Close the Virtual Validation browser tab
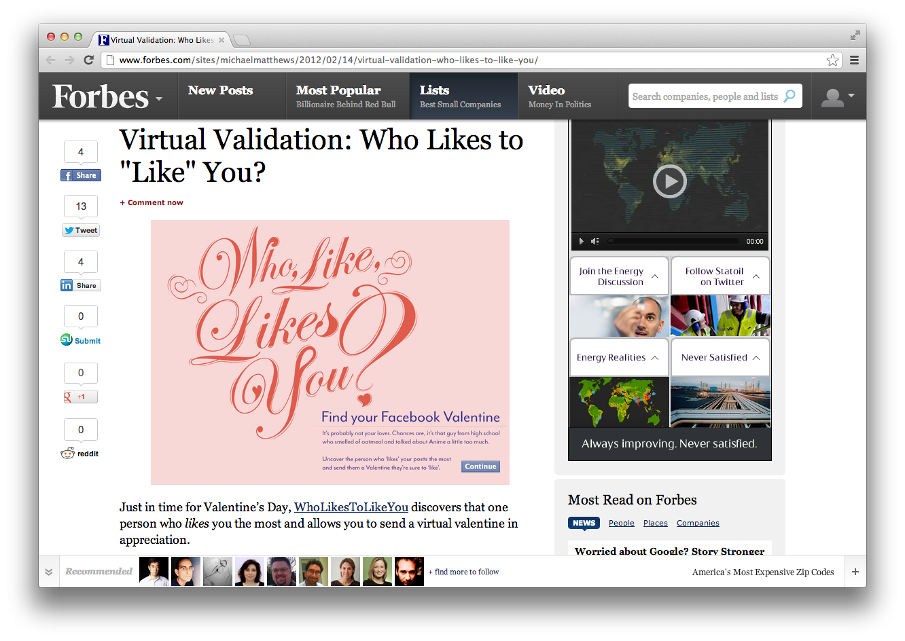This screenshot has width=905, height=641. [221, 40]
